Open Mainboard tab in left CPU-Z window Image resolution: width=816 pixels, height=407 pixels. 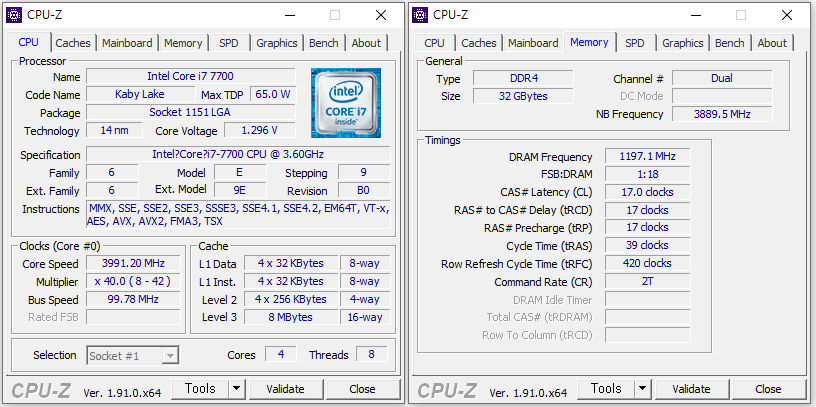[127, 43]
